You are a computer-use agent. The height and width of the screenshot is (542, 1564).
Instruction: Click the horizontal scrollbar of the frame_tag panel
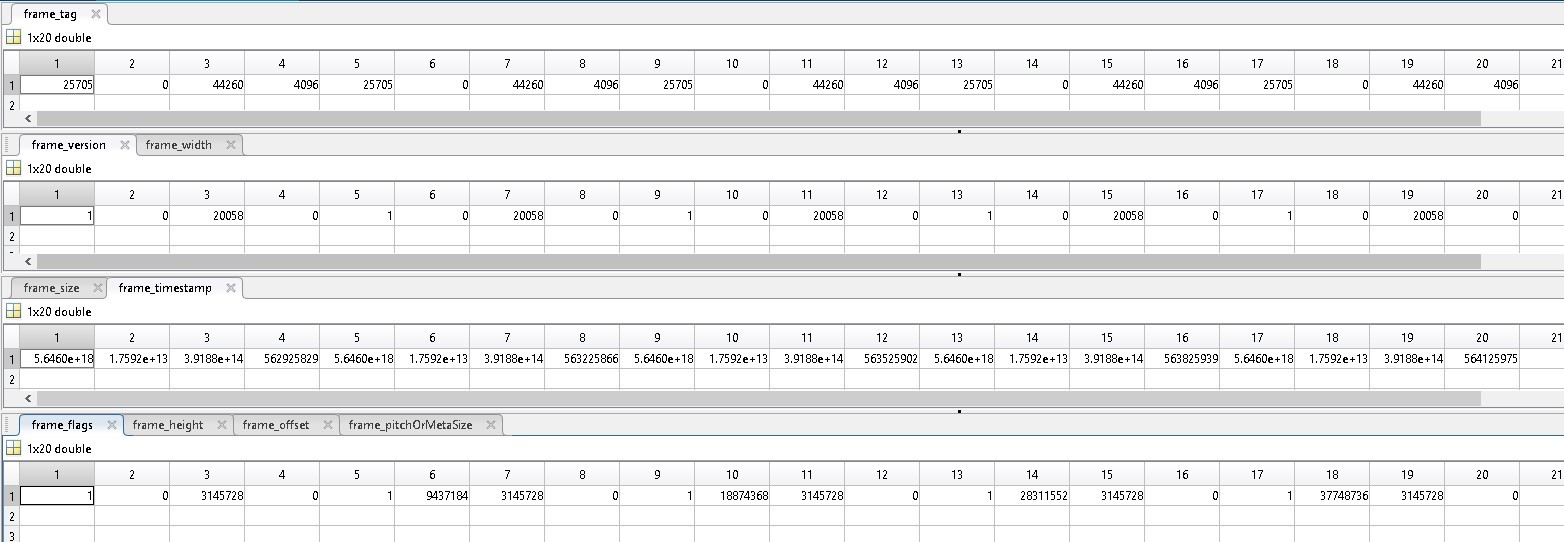click(758, 118)
